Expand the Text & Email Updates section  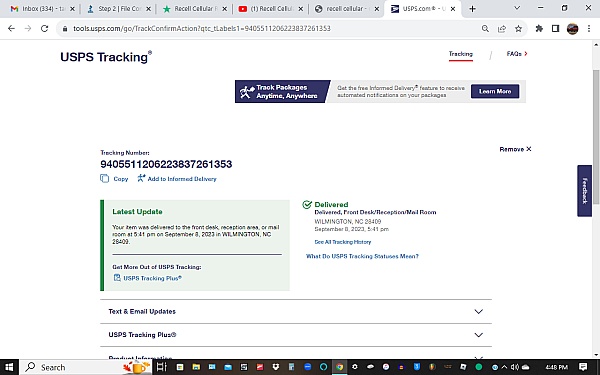pyautogui.click(x=296, y=311)
